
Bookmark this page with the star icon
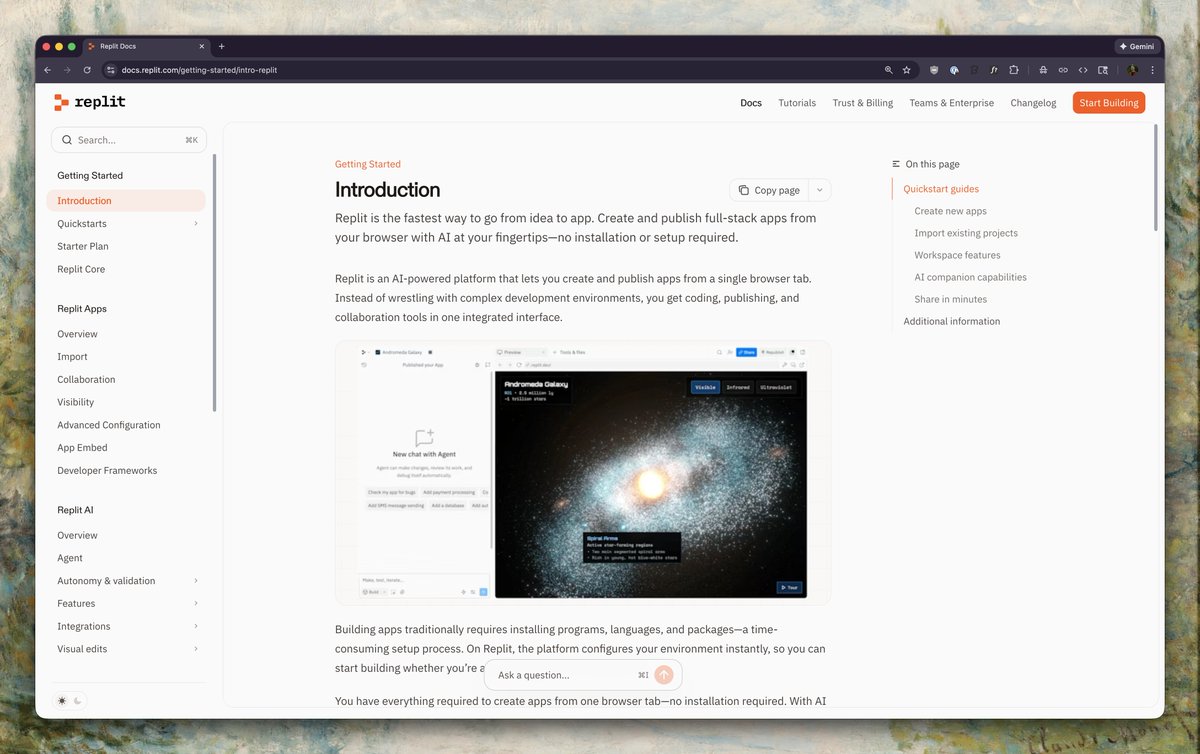pyautogui.click(x=906, y=70)
